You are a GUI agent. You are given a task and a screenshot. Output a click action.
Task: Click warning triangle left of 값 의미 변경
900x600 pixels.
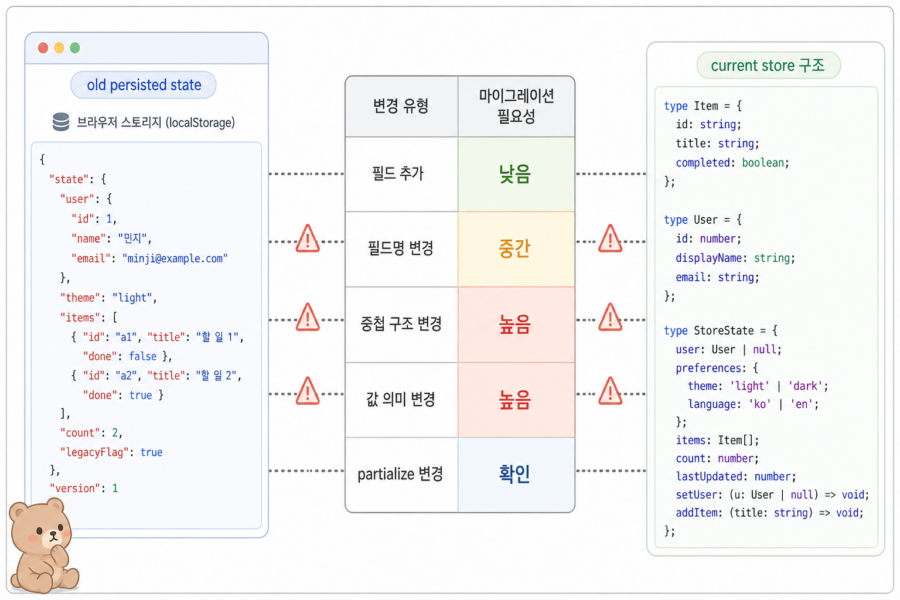[308, 392]
